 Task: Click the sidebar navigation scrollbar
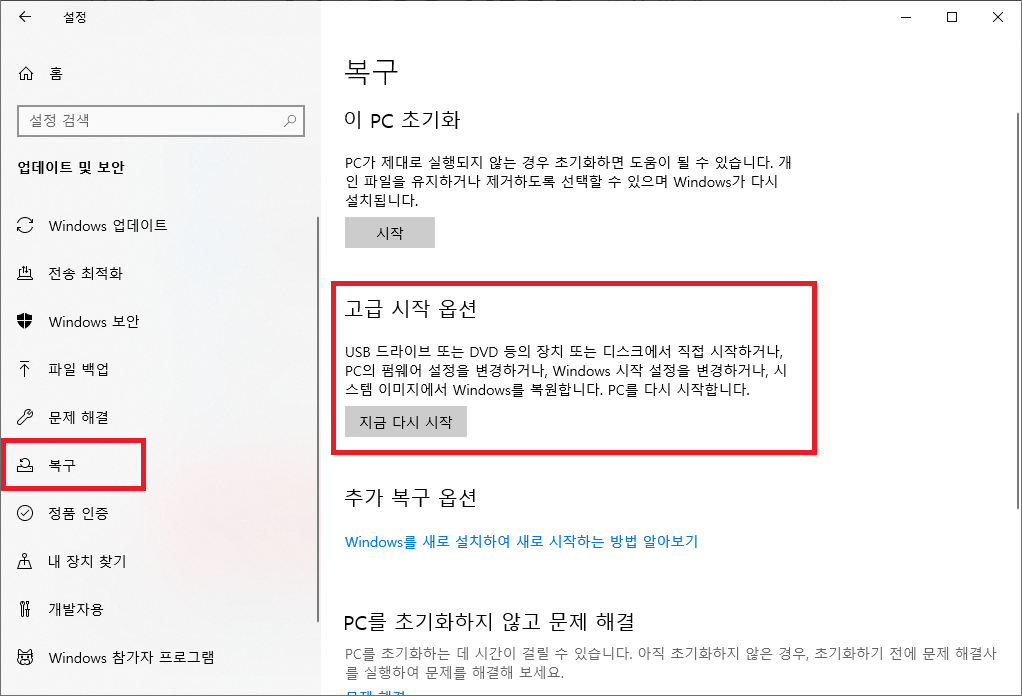coord(317,418)
